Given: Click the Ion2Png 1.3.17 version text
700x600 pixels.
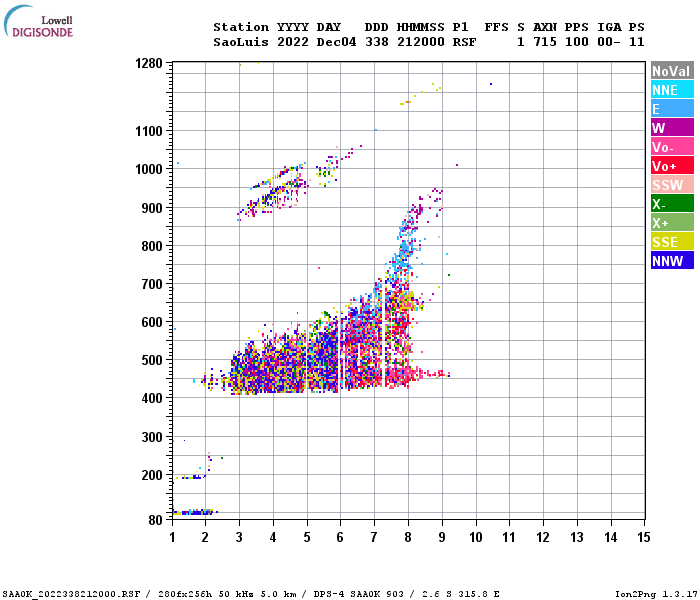Looking at the screenshot, I should coord(656,594).
